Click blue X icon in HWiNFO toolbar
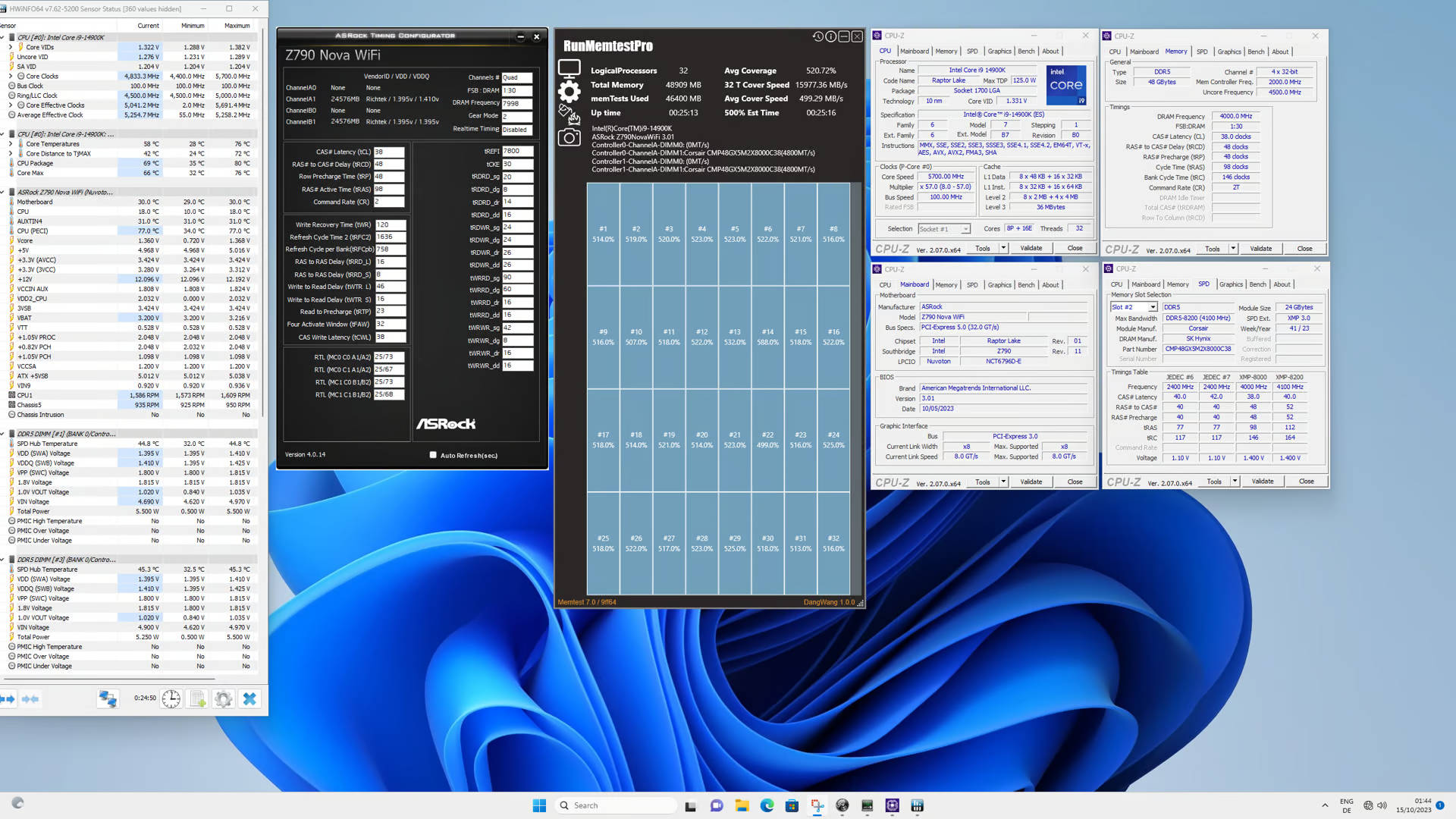The height and width of the screenshot is (819, 1456). tap(249, 698)
